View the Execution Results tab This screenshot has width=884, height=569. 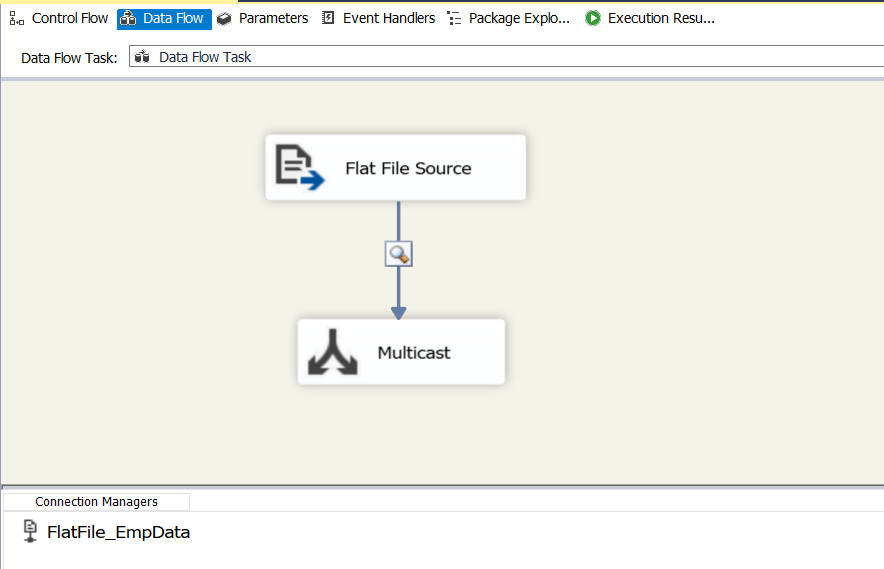pyautogui.click(x=650, y=19)
